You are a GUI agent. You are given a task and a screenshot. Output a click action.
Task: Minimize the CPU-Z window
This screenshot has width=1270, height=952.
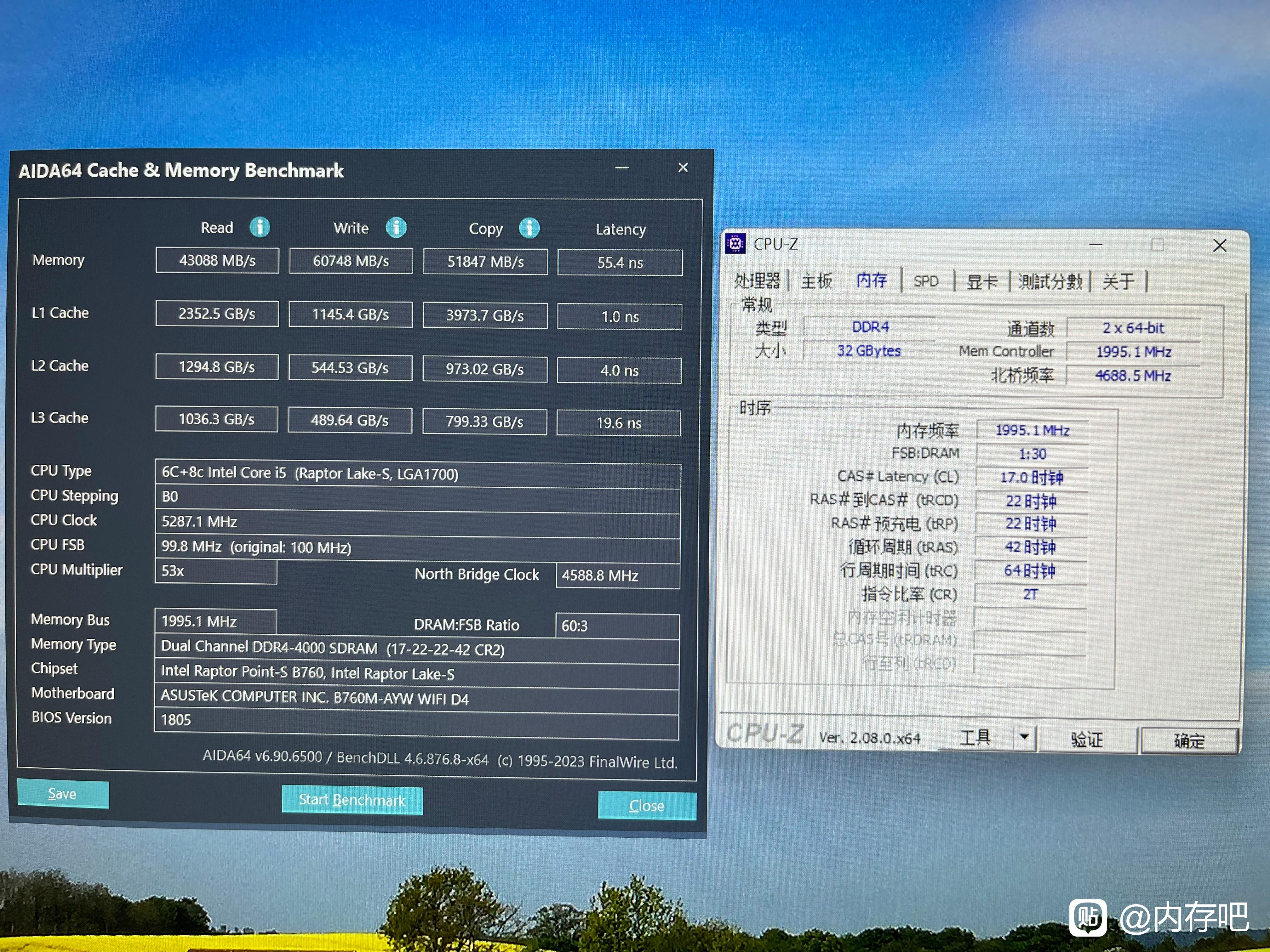(1096, 245)
